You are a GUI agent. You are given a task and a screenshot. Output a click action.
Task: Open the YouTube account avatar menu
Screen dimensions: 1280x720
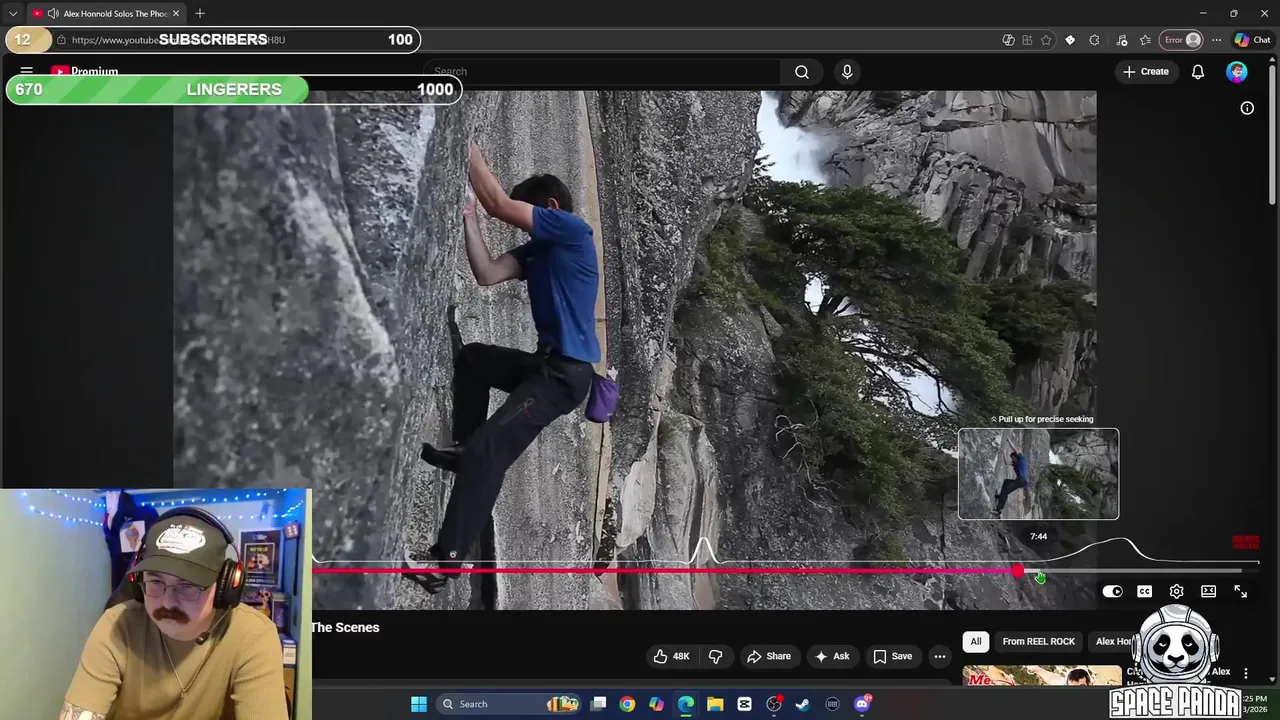tap(1237, 71)
